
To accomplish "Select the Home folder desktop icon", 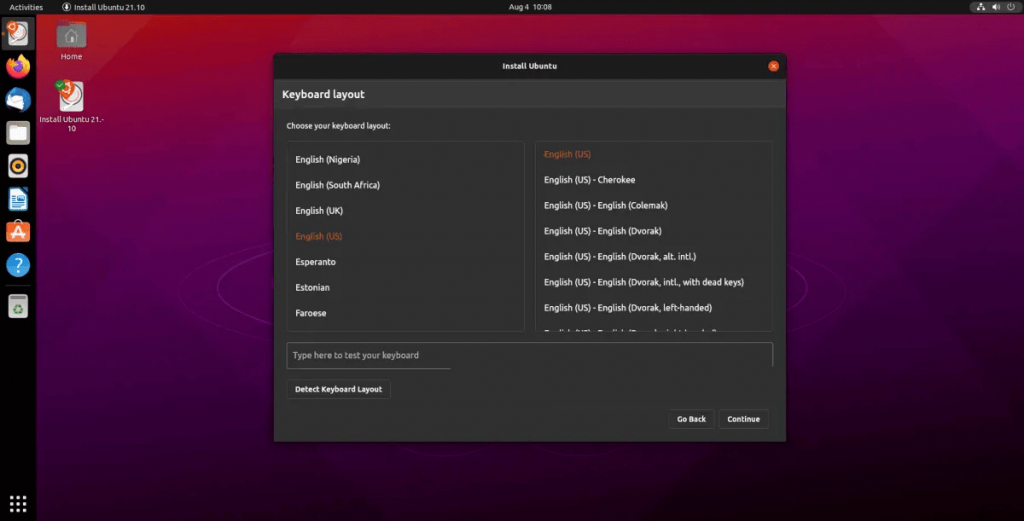I will (x=71, y=40).
